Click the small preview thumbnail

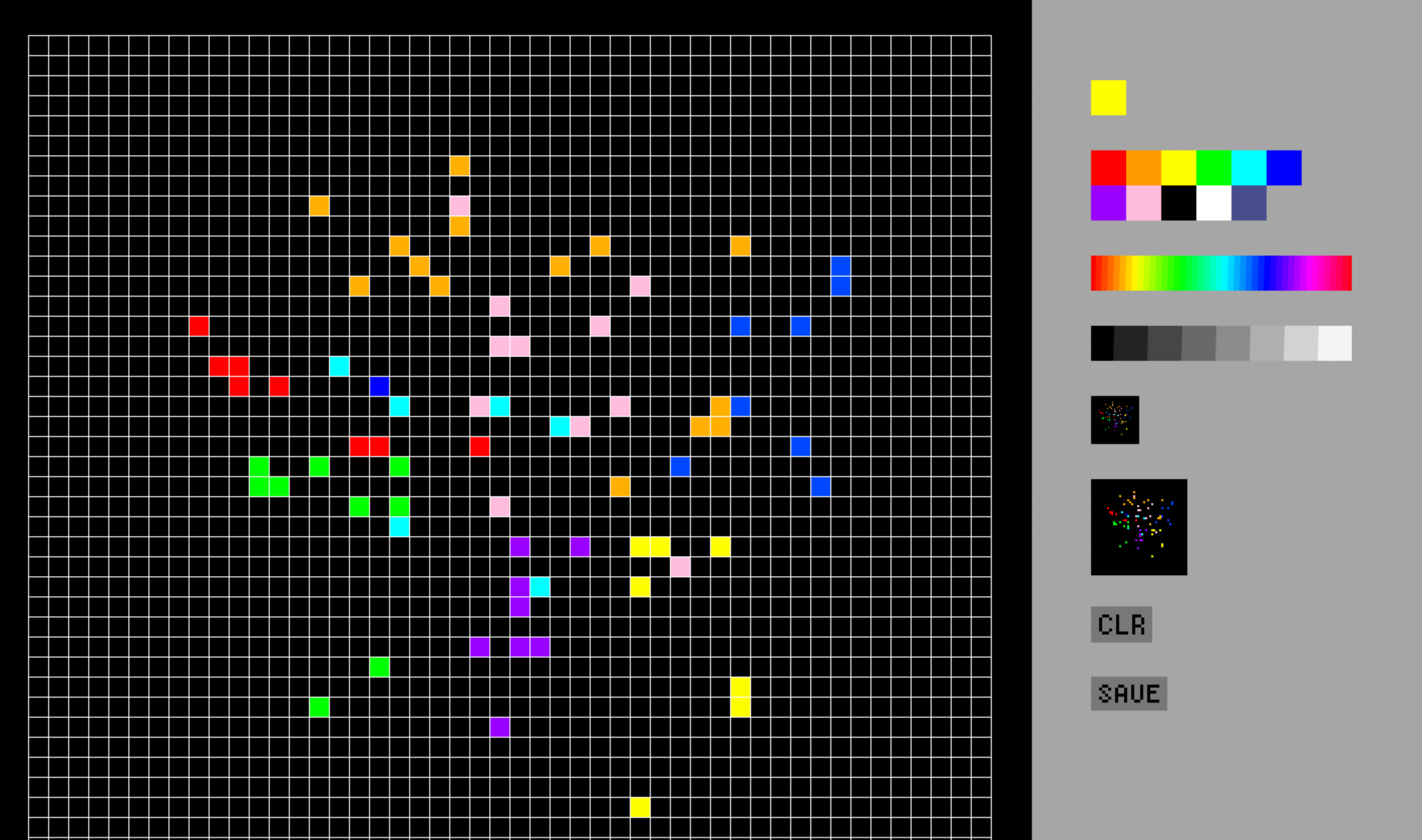[1115, 419]
